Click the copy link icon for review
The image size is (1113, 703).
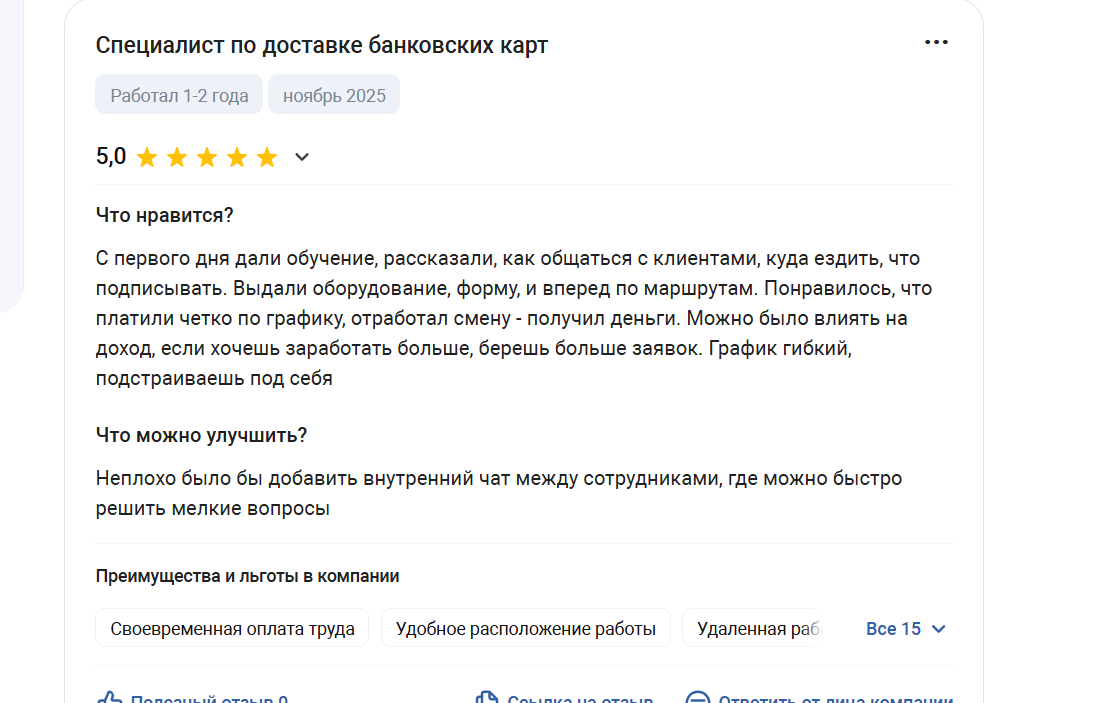486,698
